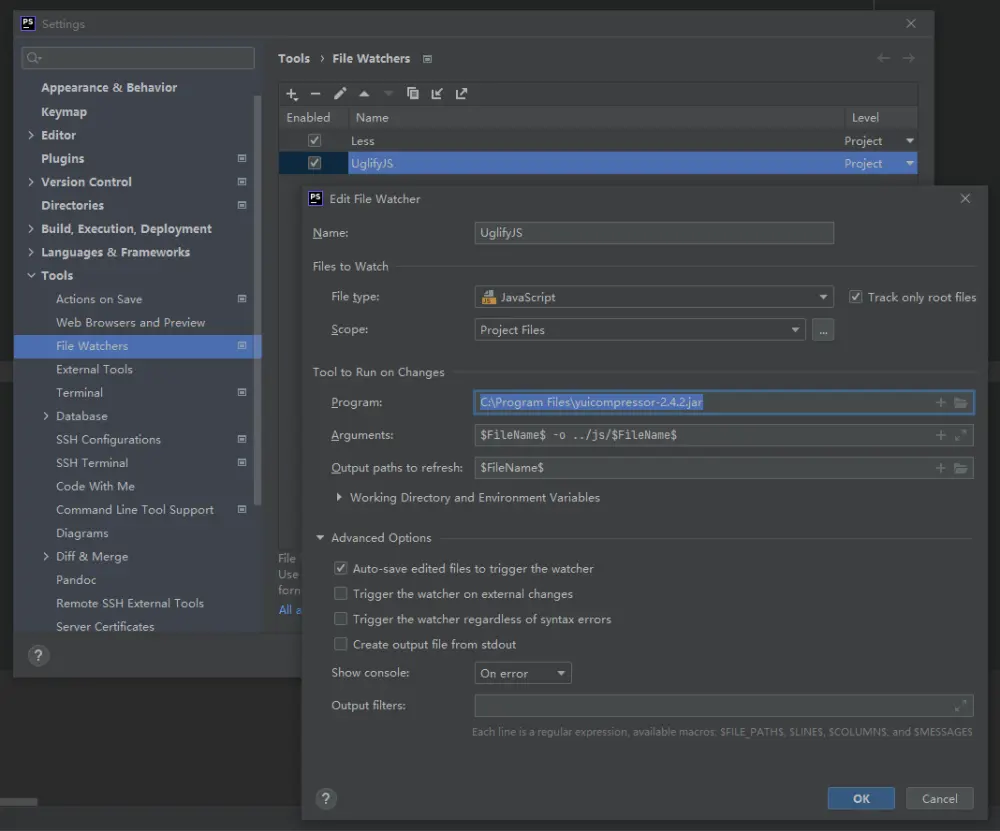Go back in Settings navigation history
This screenshot has width=1000, height=831.
pos(883,58)
